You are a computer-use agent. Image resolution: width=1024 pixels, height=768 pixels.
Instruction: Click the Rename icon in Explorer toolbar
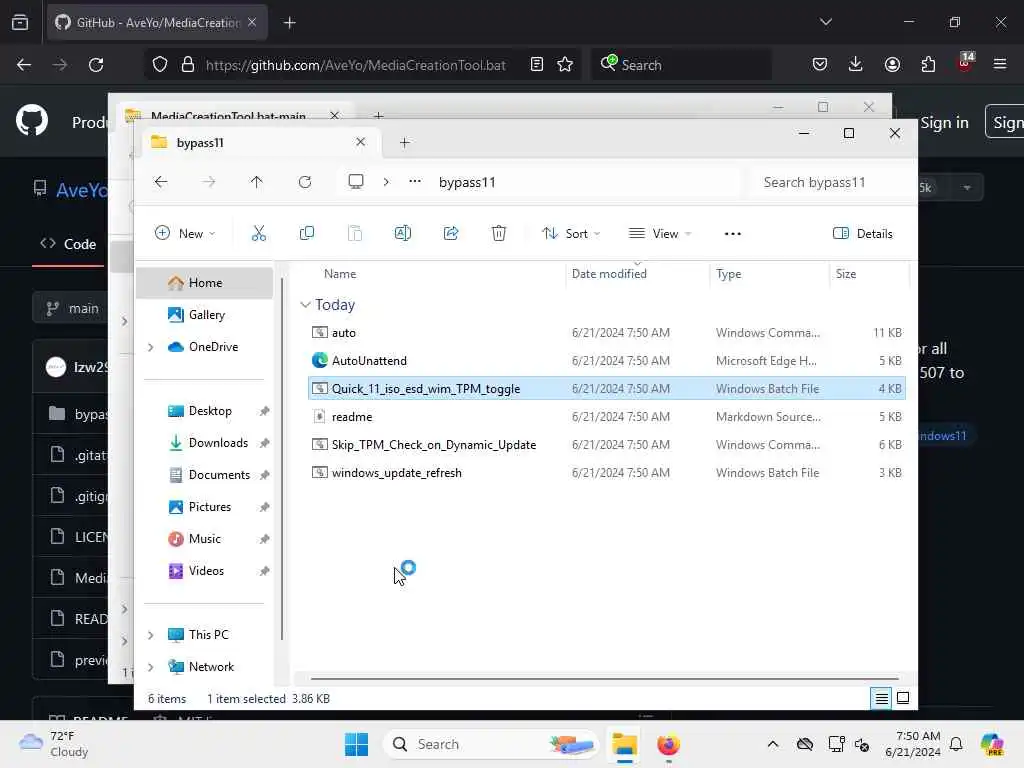(403, 233)
